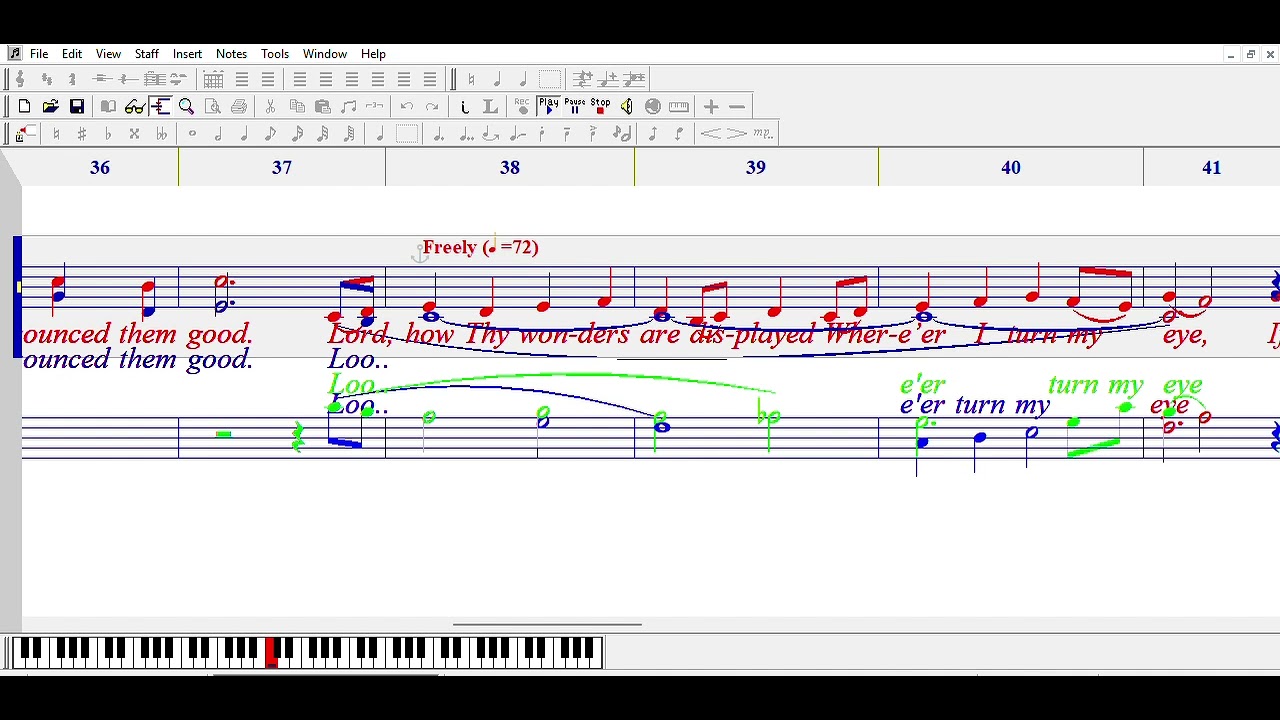Image resolution: width=1280 pixels, height=720 pixels.
Task: Select the eighth note duration
Action: pos(270,134)
